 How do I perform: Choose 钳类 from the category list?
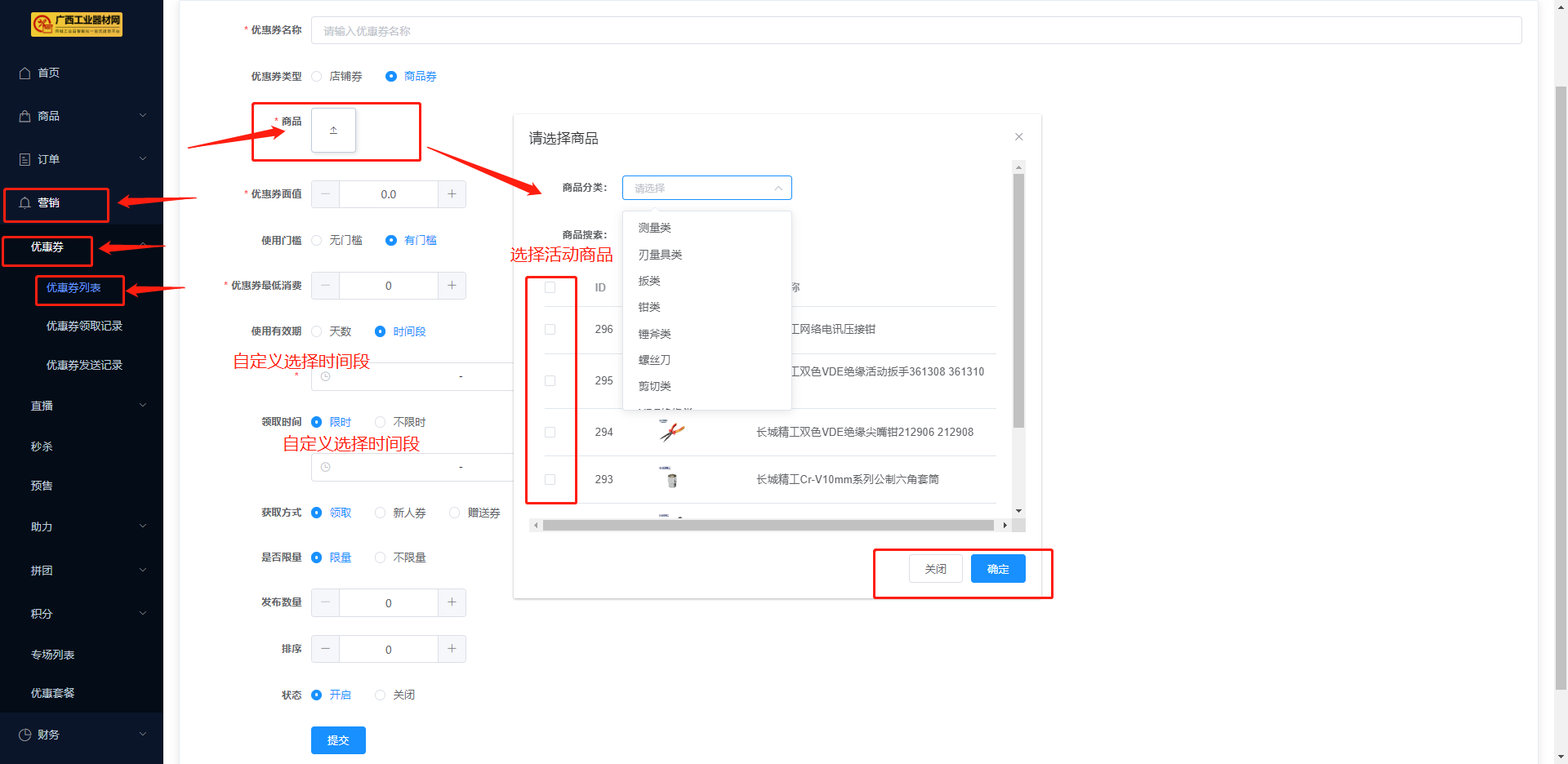[x=649, y=307]
